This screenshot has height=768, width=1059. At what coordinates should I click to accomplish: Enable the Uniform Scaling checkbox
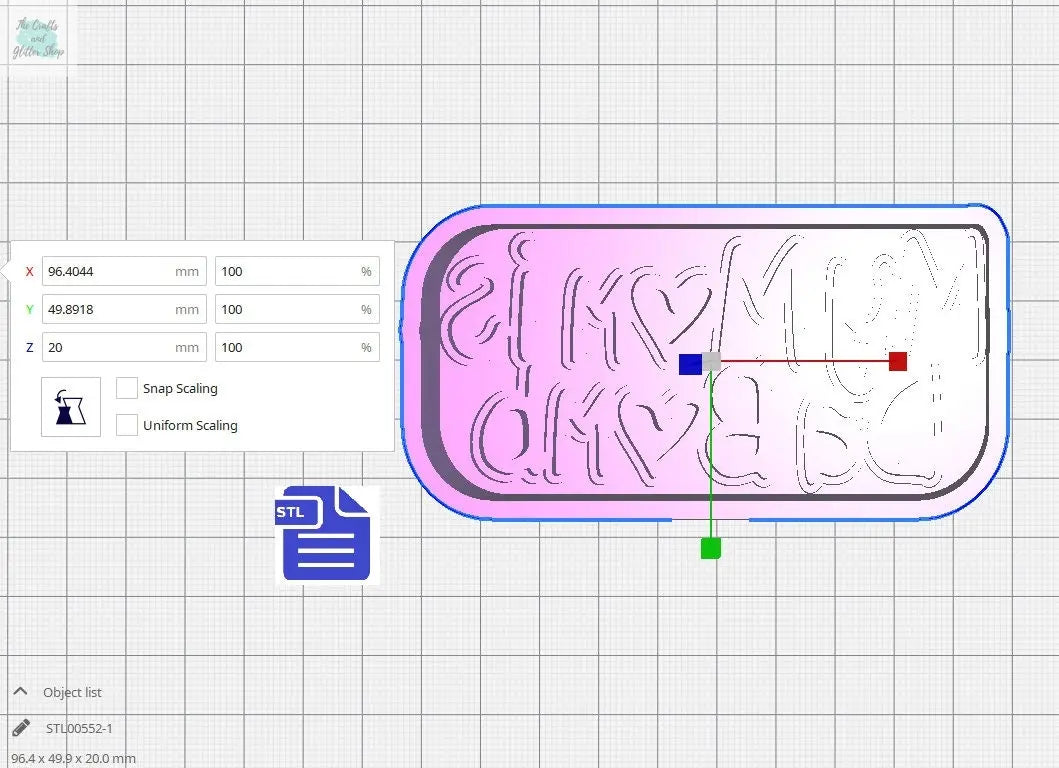pyautogui.click(x=127, y=425)
